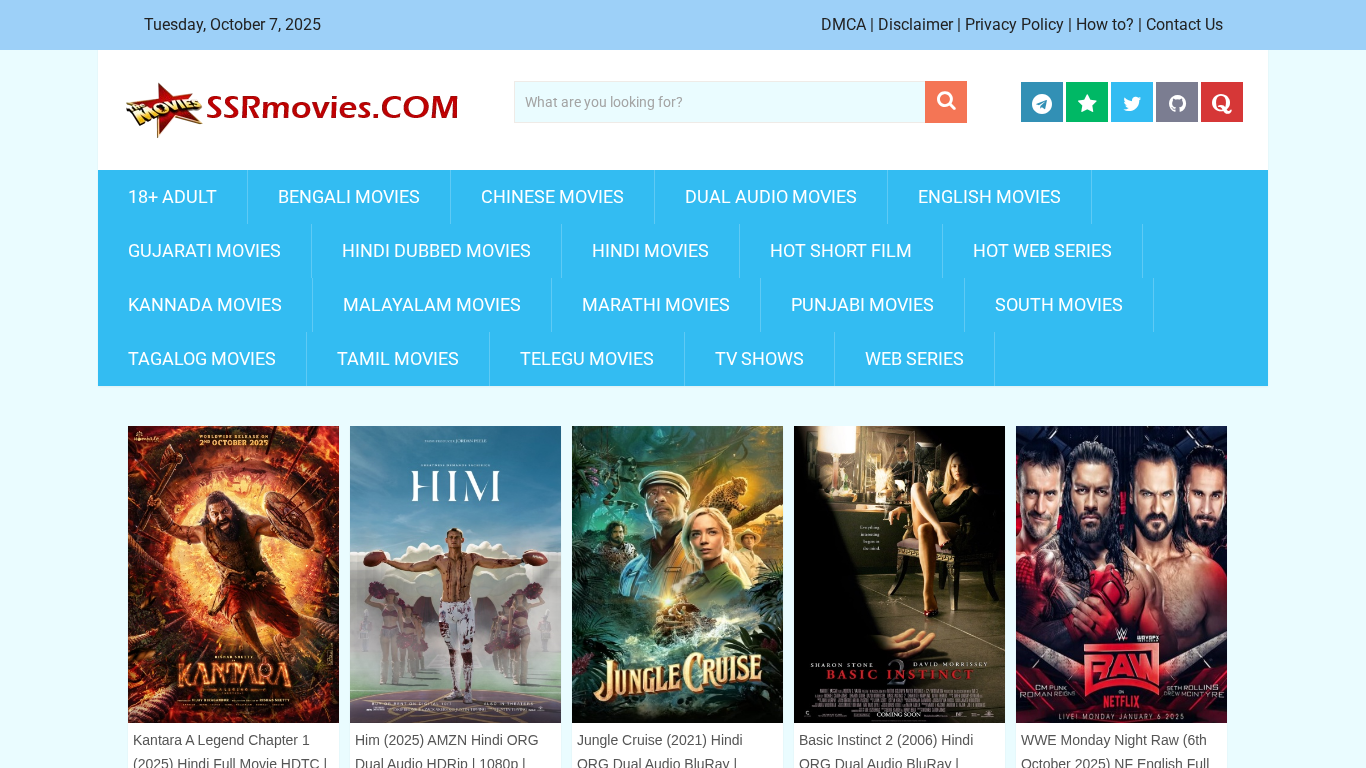Open the Kantara movie poster
This screenshot has height=768, width=1366.
click(x=233, y=574)
